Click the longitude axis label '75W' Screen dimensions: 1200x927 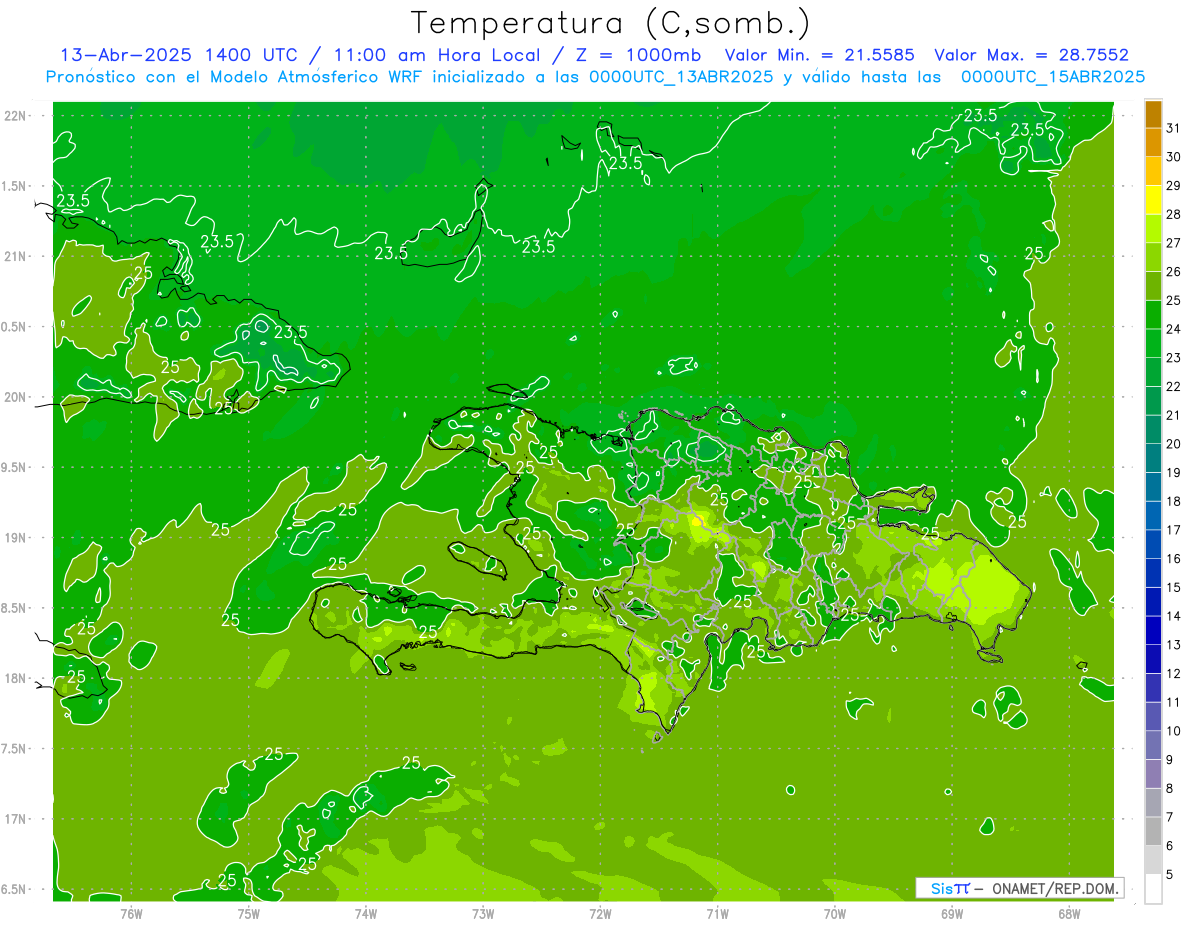point(248,913)
